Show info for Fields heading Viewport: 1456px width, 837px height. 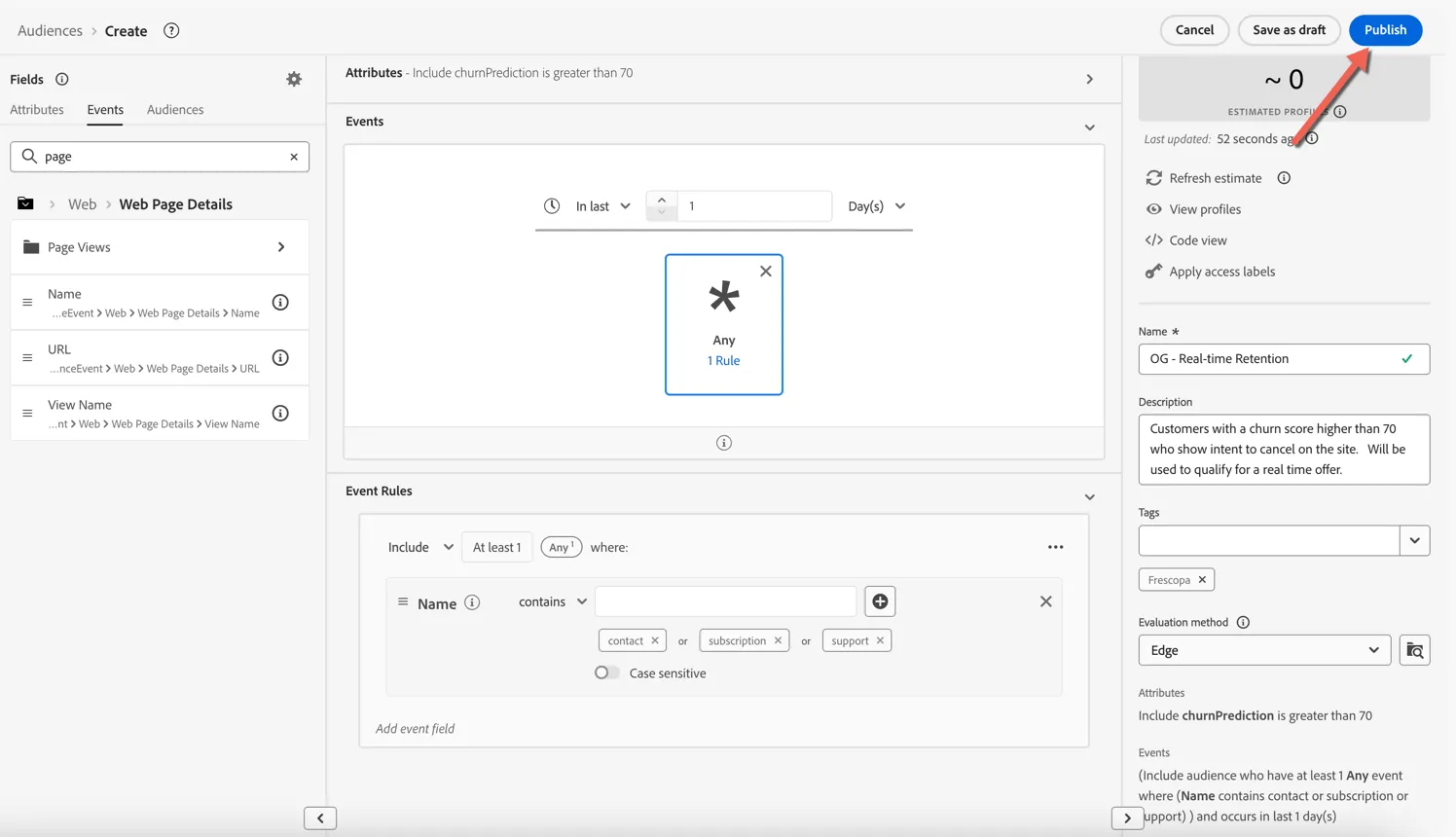coord(62,79)
